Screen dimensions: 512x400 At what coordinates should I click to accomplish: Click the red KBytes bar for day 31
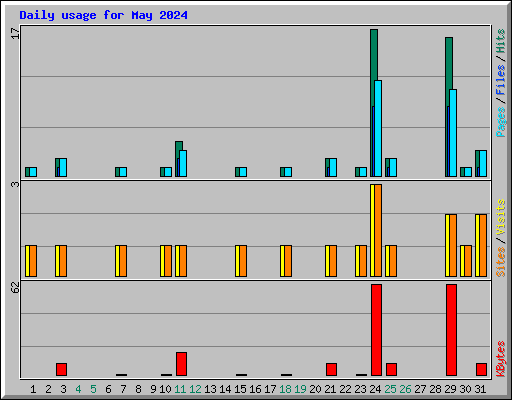[481, 369]
